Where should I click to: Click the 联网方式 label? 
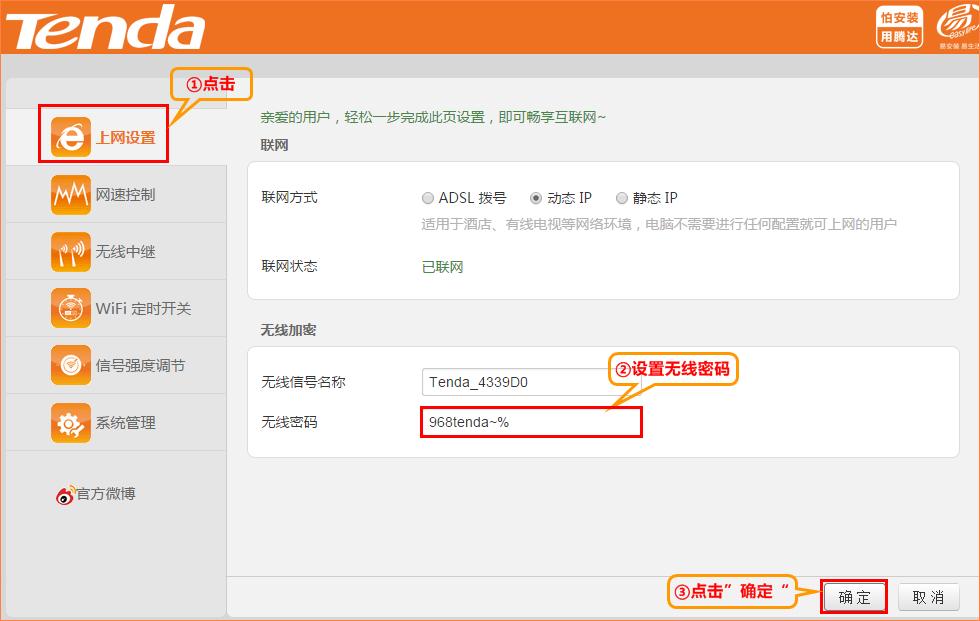point(289,197)
